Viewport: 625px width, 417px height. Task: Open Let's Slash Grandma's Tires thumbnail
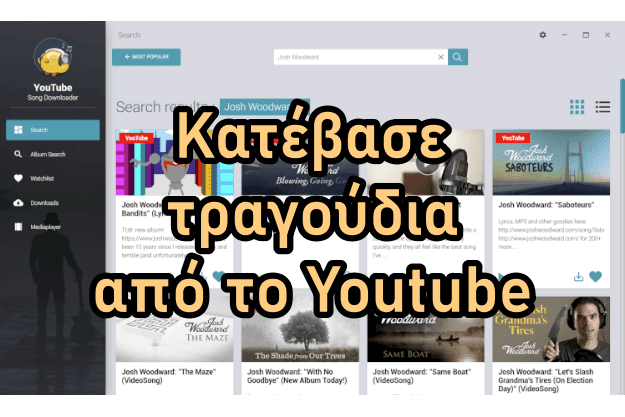[551, 329]
